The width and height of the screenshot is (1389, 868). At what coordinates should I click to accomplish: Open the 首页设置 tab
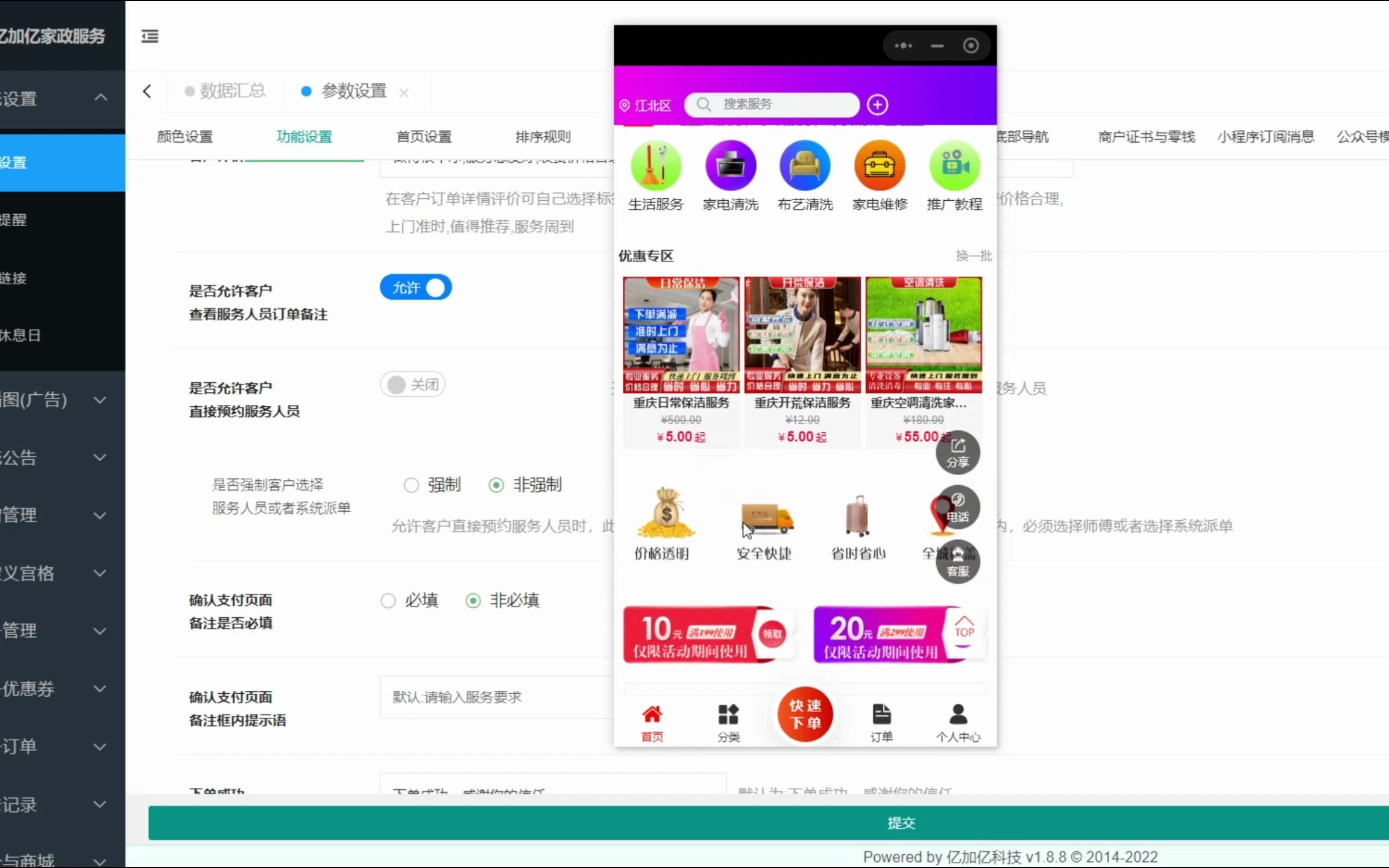click(x=424, y=137)
